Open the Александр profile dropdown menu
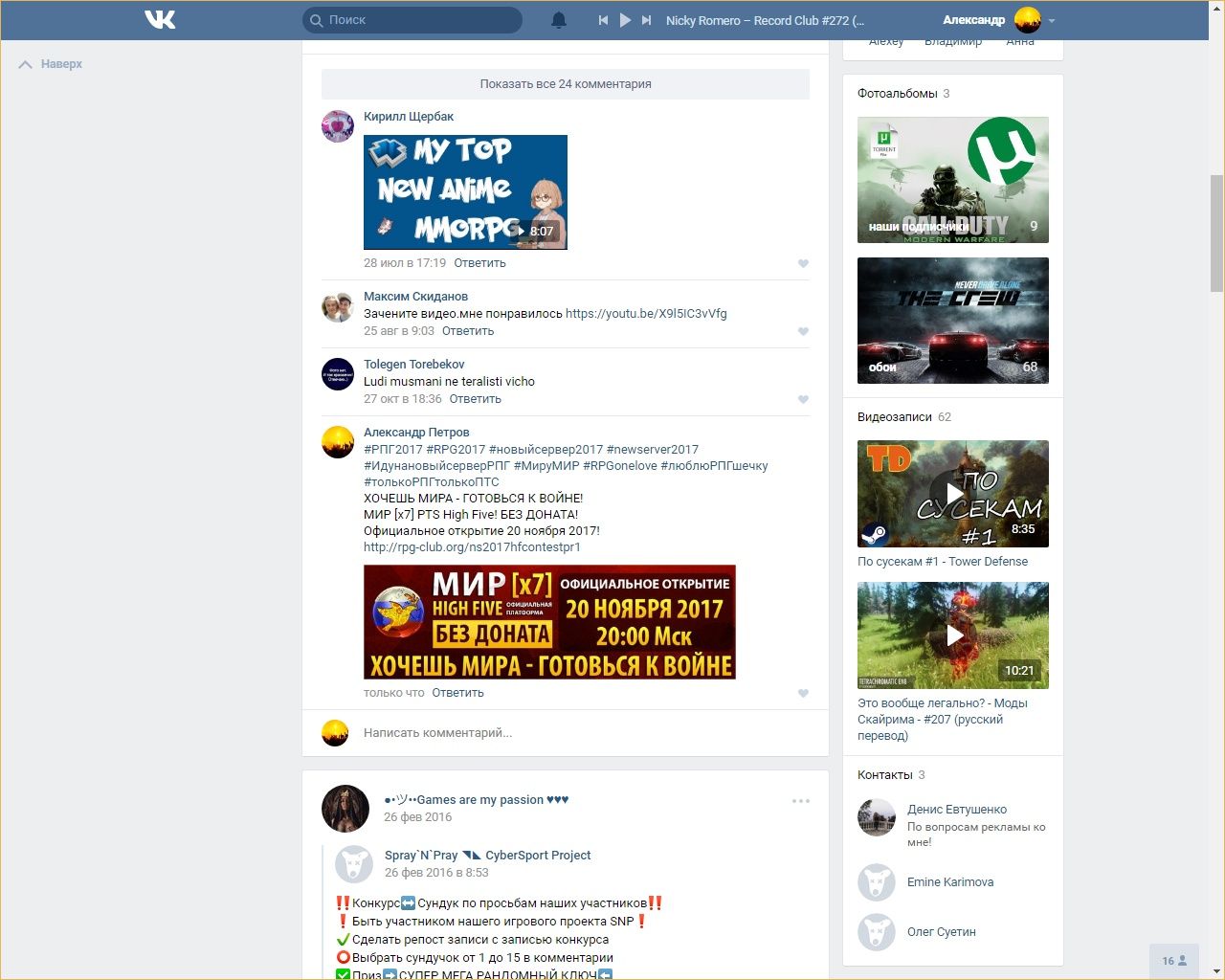The width and height of the screenshot is (1225, 980). [1051, 20]
